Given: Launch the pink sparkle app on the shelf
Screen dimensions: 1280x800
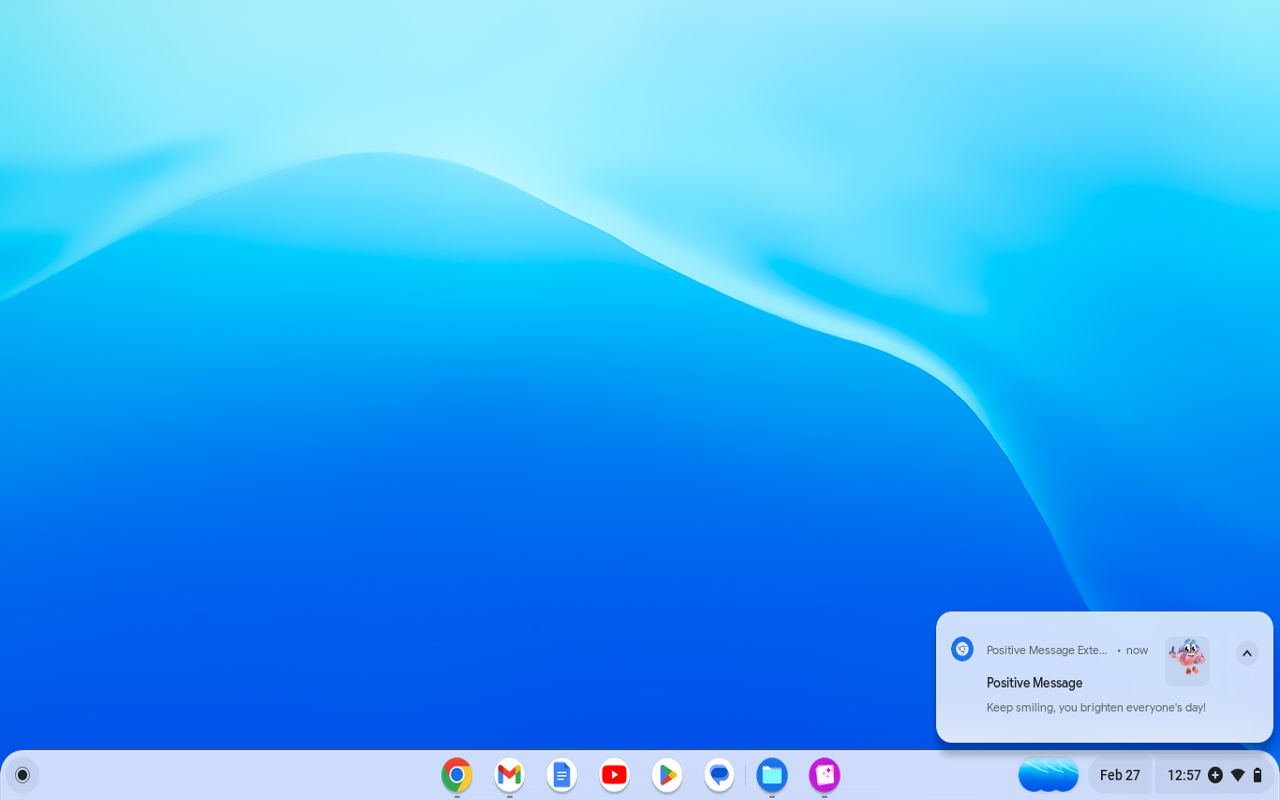Looking at the screenshot, I should click(824, 774).
